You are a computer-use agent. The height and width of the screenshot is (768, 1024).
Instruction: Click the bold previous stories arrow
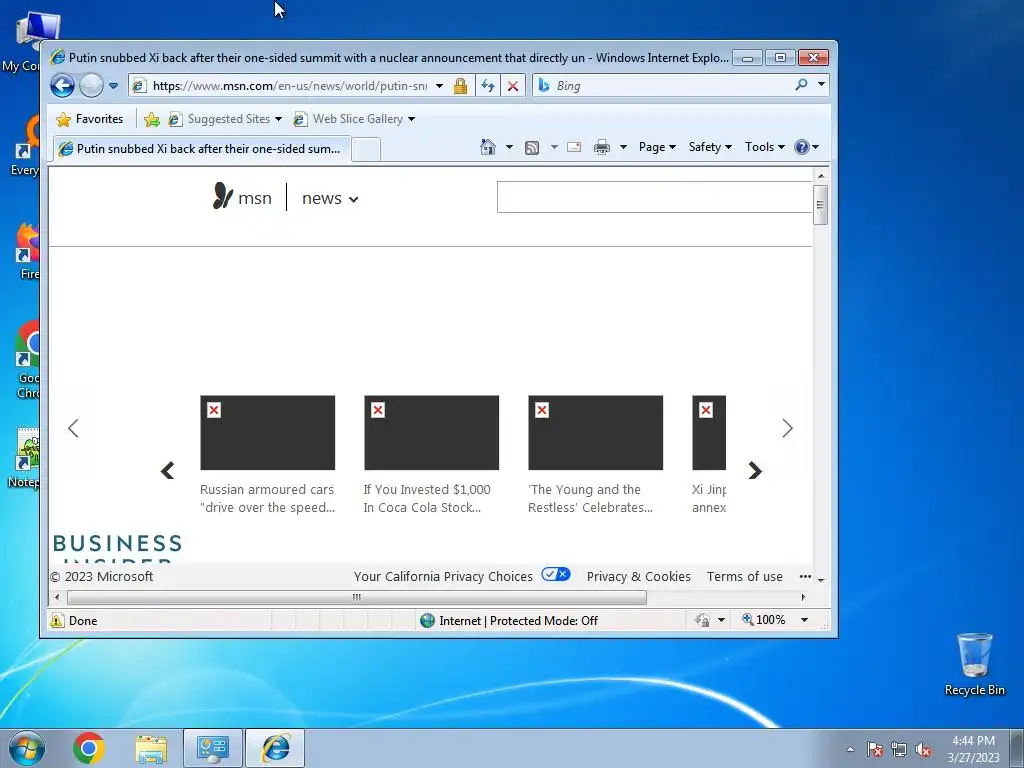[168, 470]
